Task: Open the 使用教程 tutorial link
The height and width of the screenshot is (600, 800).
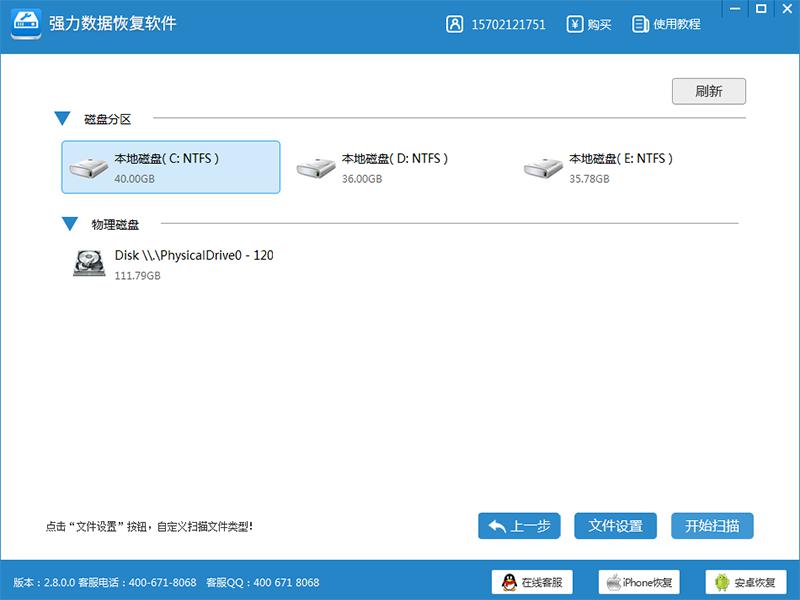Action: 677,24
